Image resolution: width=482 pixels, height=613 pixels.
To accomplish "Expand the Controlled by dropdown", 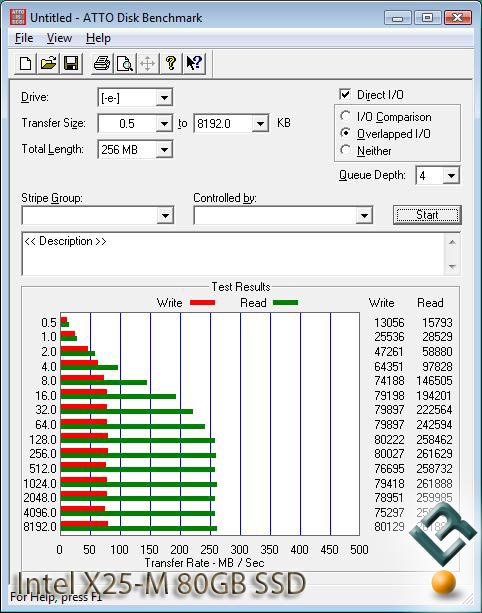I will coord(364,215).
